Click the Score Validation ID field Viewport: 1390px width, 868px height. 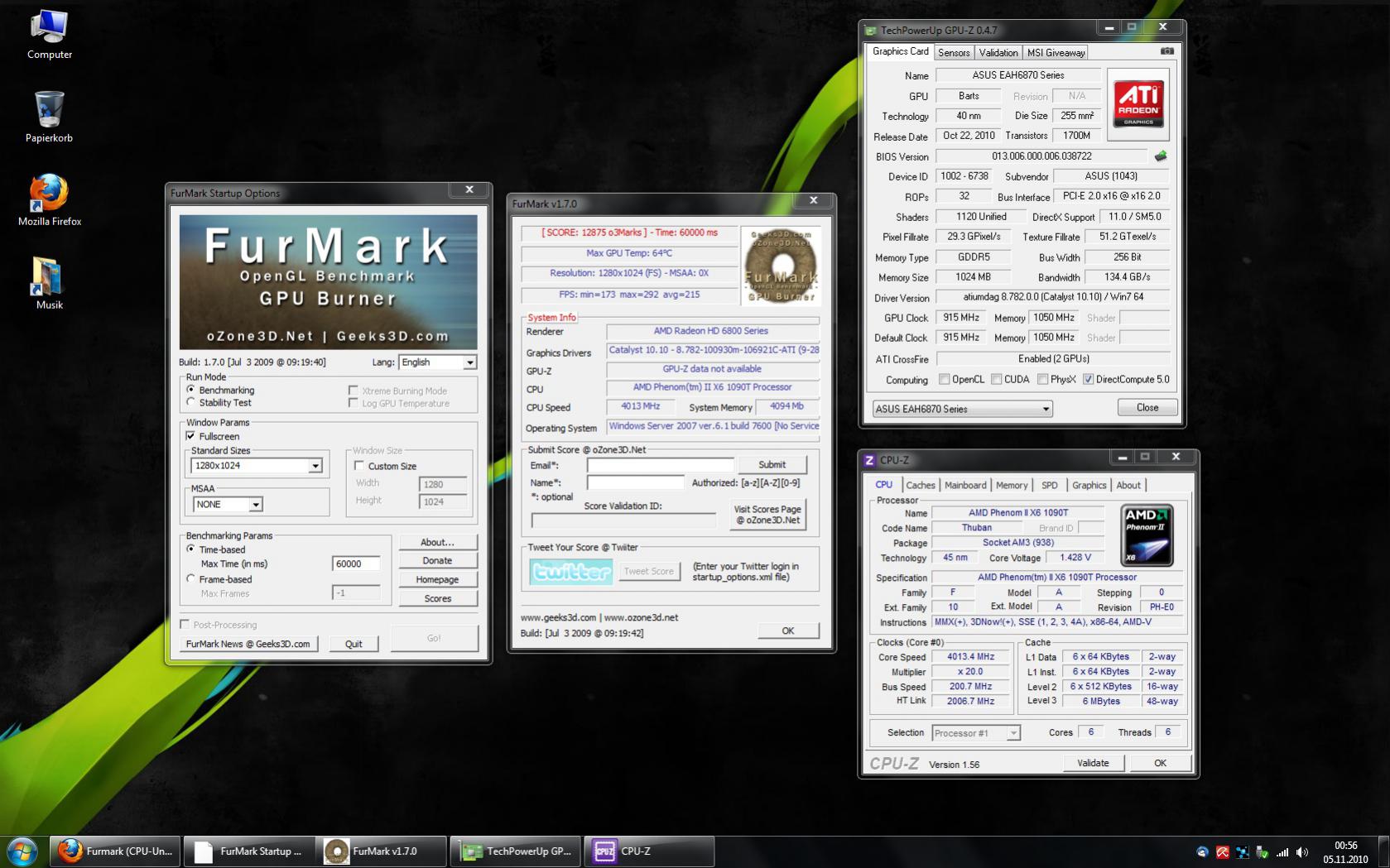623,520
